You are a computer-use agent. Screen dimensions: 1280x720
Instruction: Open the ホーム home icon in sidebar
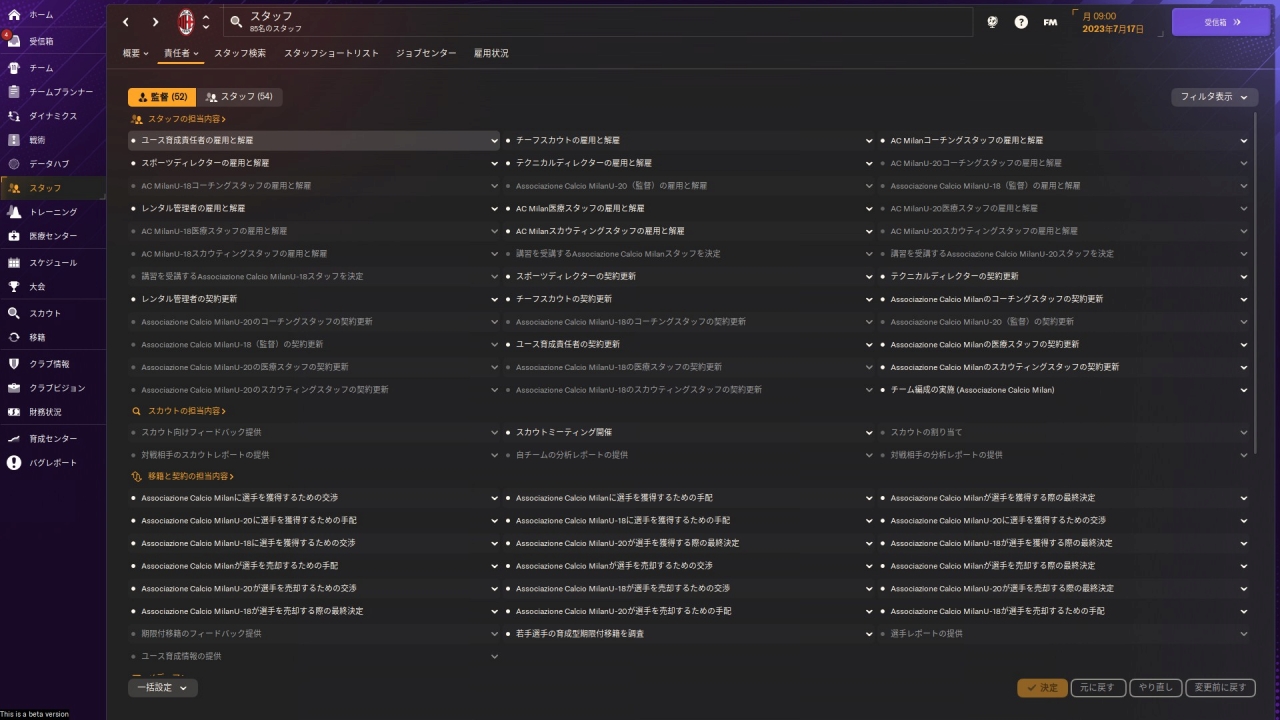pyautogui.click(x=14, y=15)
